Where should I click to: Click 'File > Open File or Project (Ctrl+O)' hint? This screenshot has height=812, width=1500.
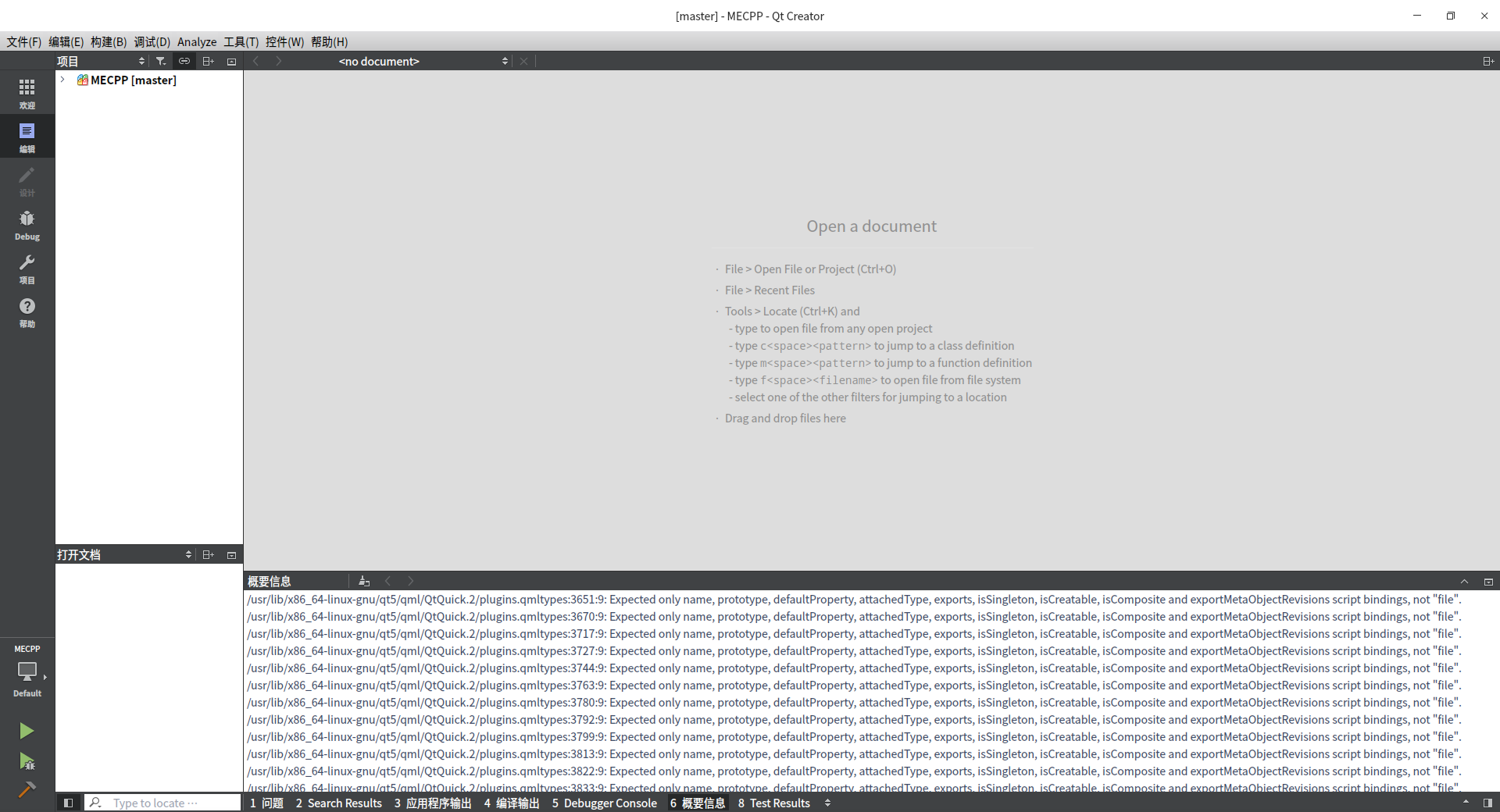point(810,269)
